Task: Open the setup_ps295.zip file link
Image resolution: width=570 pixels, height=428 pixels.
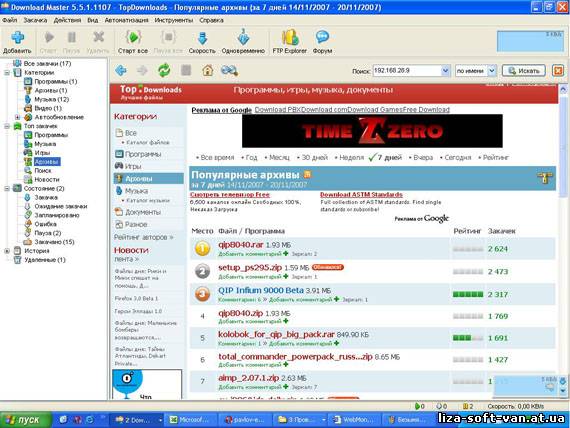Action: [x=250, y=267]
